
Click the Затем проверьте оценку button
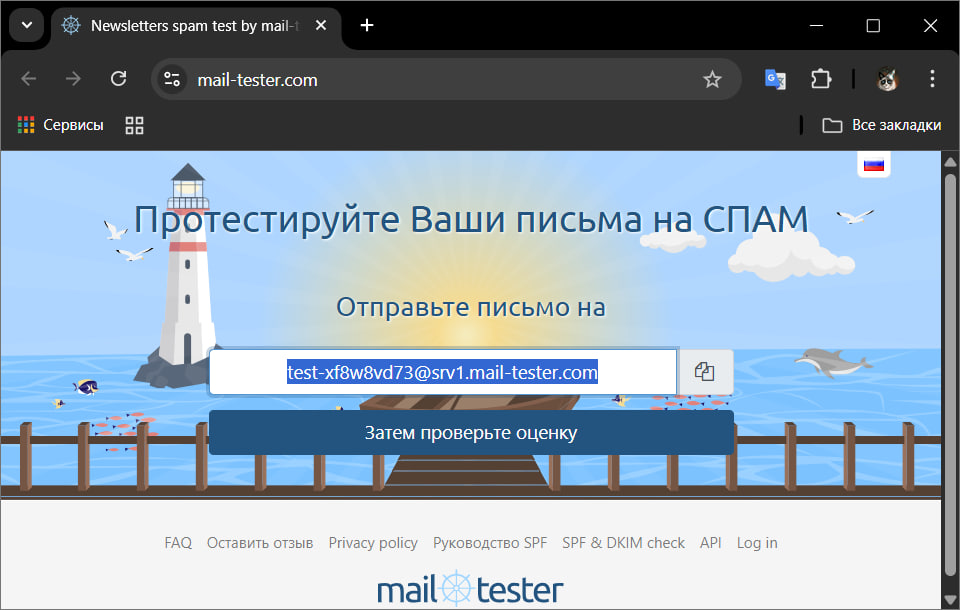click(x=470, y=433)
